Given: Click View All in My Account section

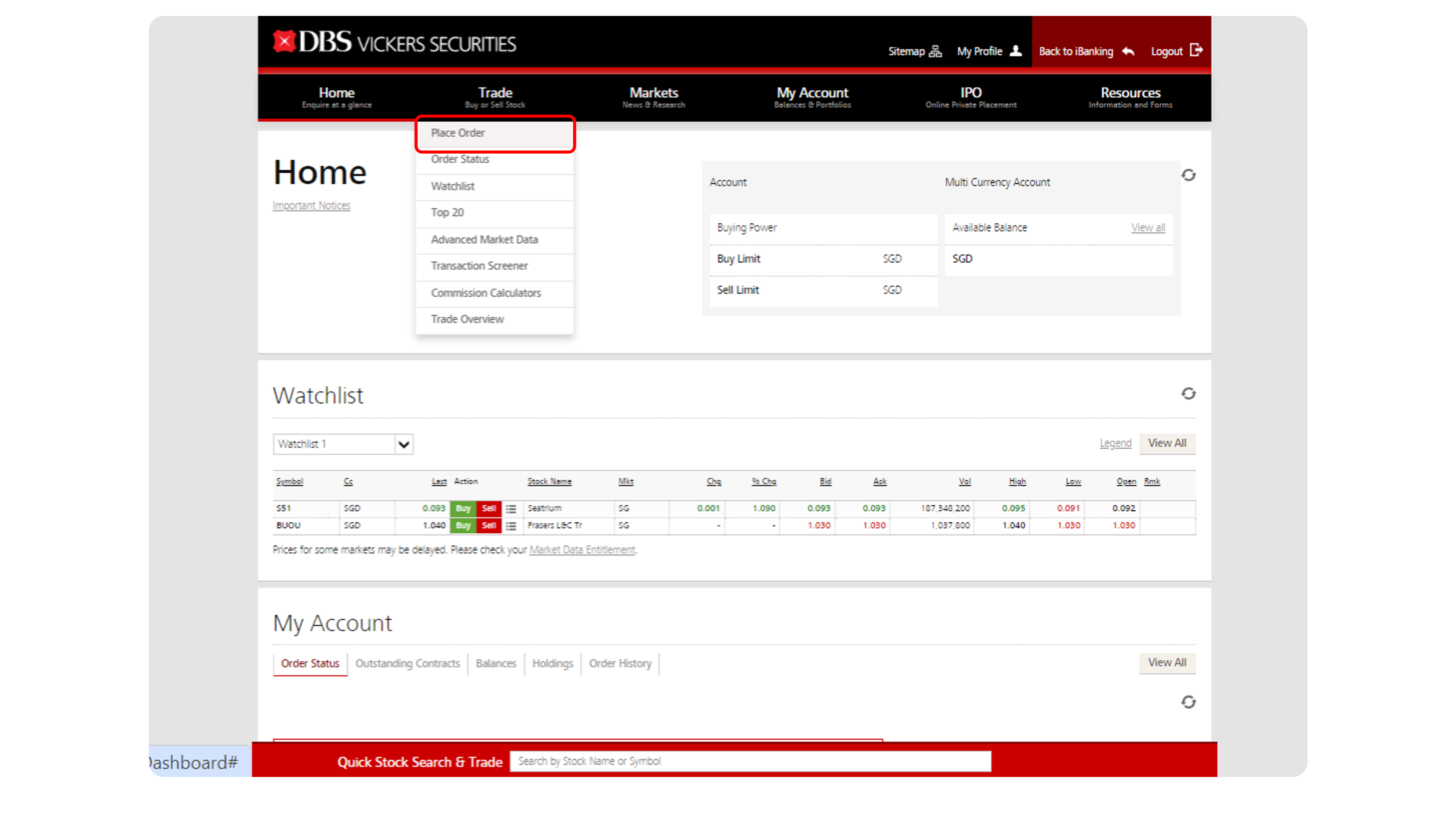Looking at the screenshot, I should pyautogui.click(x=1167, y=663).
